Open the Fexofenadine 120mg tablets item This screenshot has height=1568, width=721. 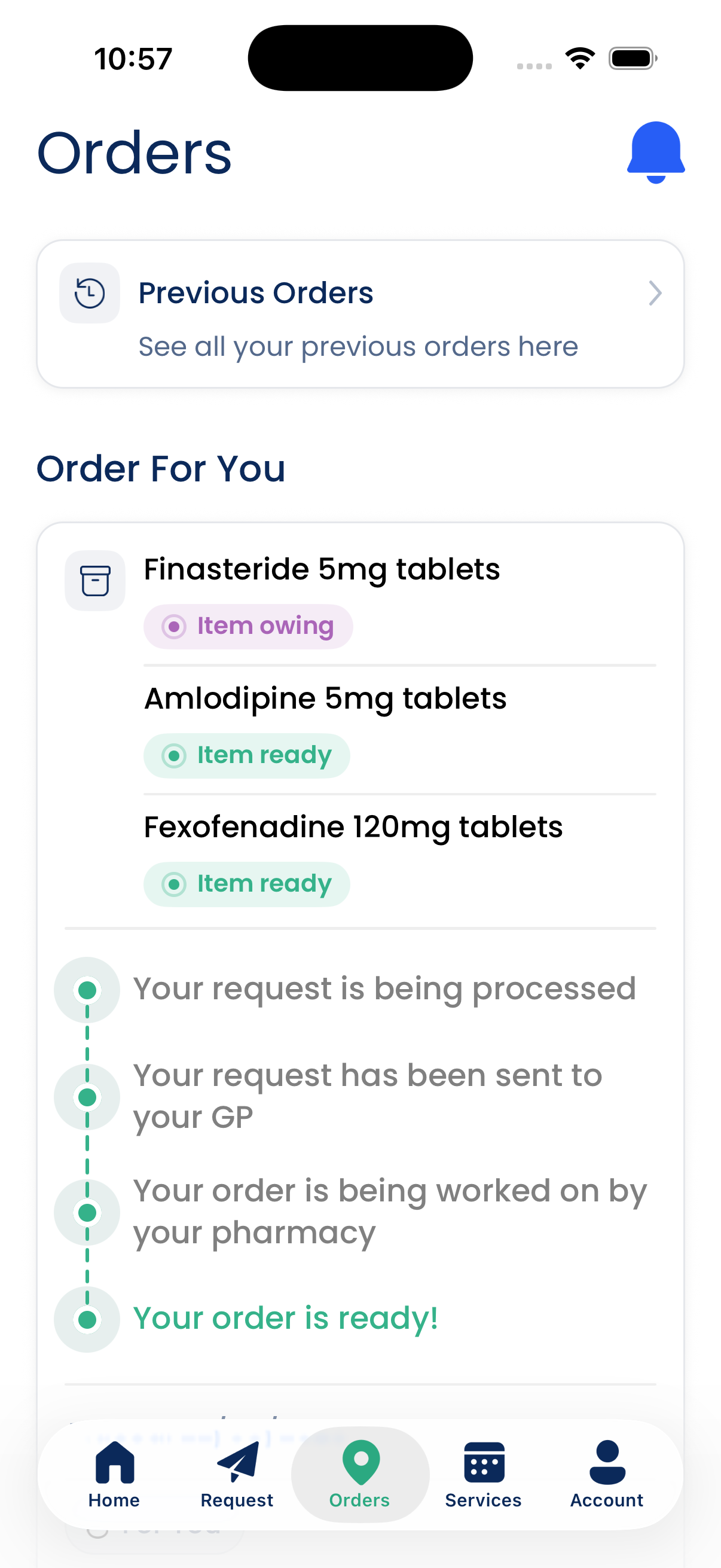[353, 827]
